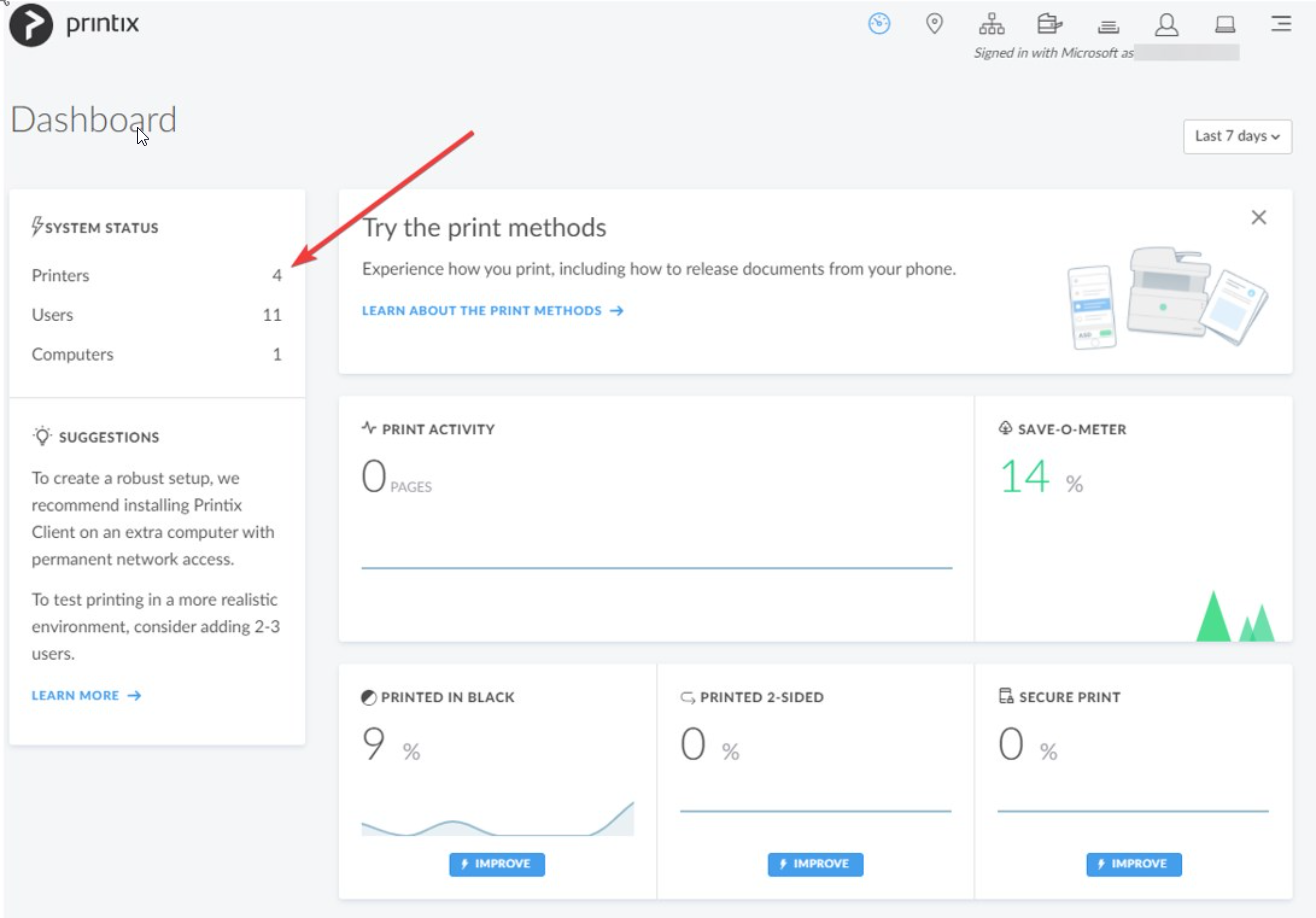Click the 14 % Save-O-Meter value
Viewport: 1316px width, 918px height.
click(1041, 478)
